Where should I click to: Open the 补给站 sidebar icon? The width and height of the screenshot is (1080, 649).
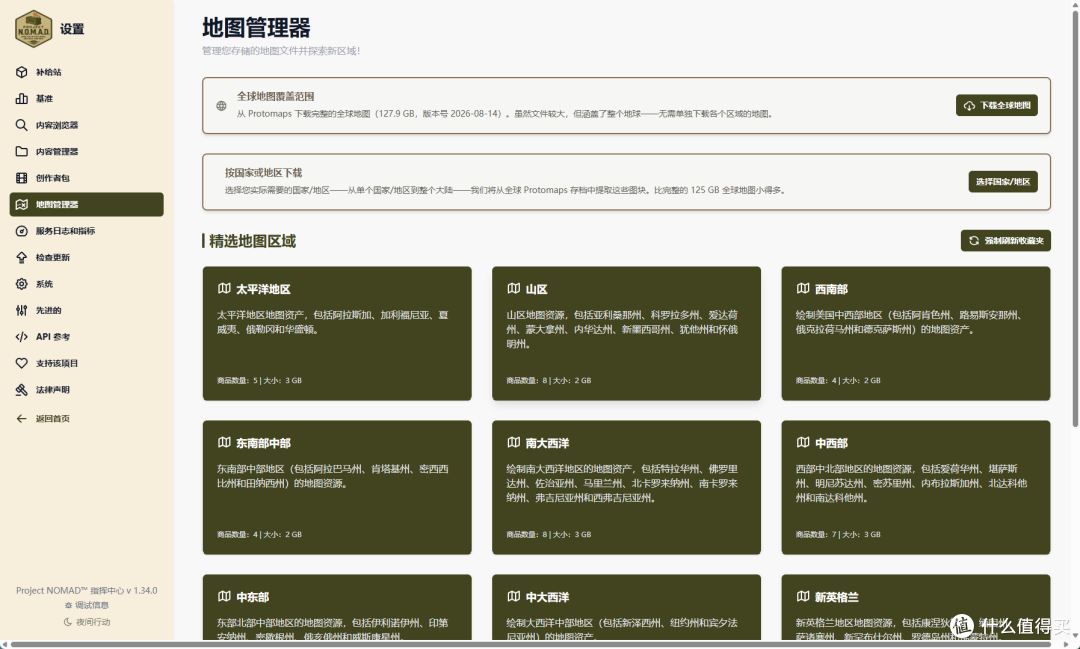click(x=21, y=72)
